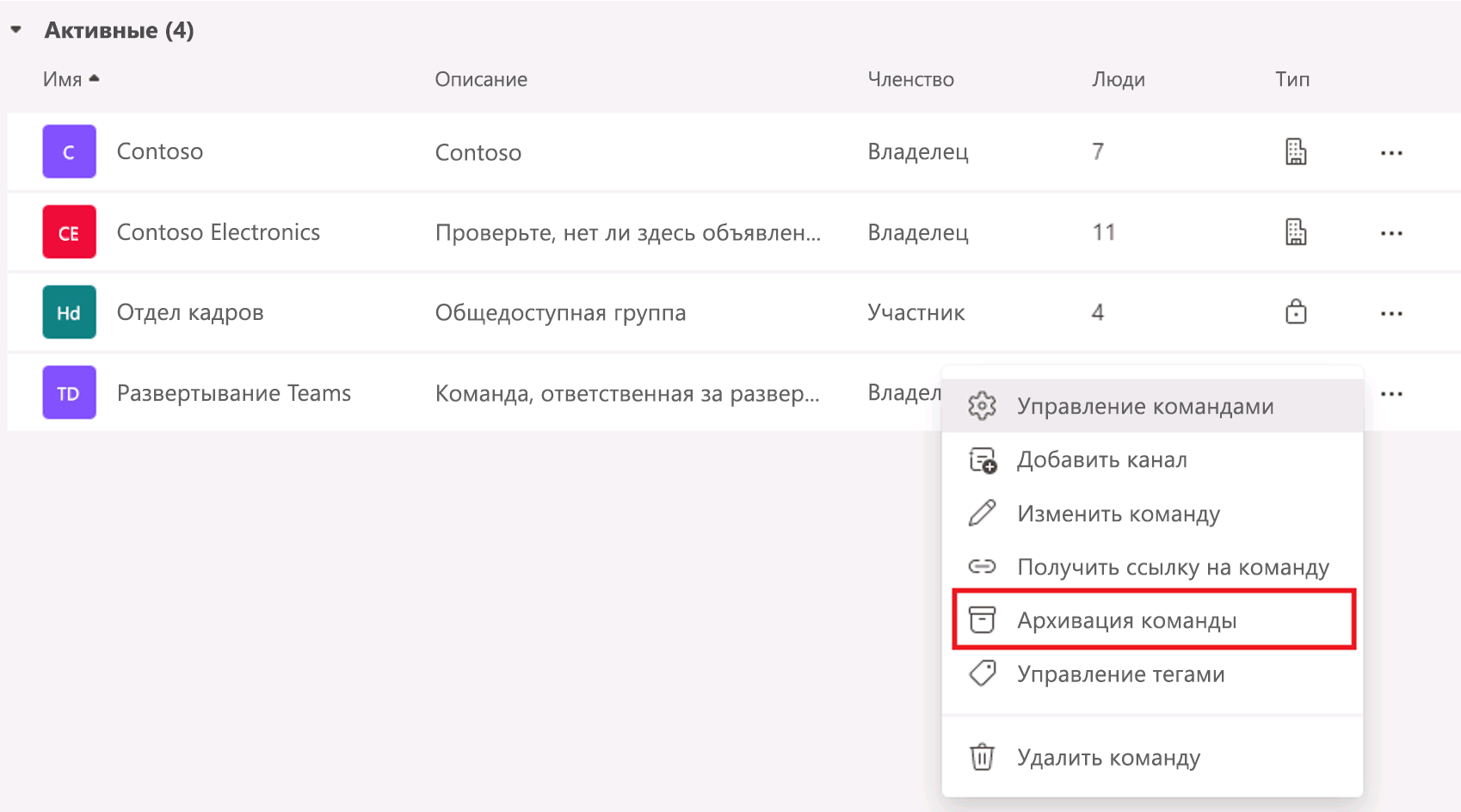Image resolution: width=1461 pixels, height=812 pixels.
Task: Collapse the Активные (4) section
Action: [16, 30]
